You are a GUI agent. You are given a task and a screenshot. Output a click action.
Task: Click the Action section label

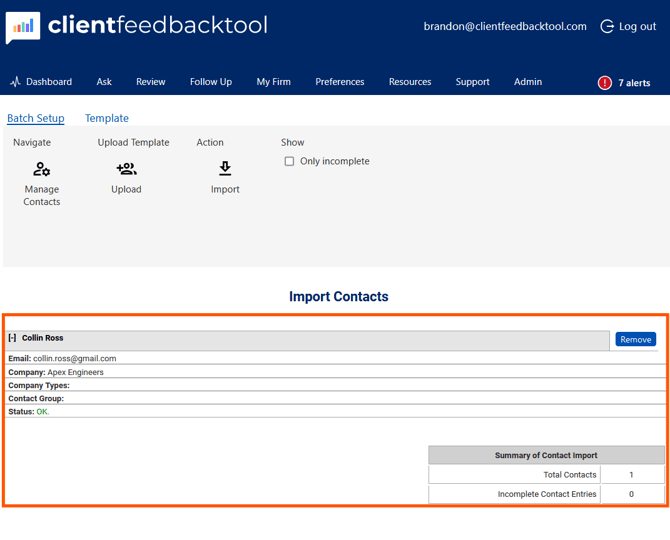click(210, 142)
